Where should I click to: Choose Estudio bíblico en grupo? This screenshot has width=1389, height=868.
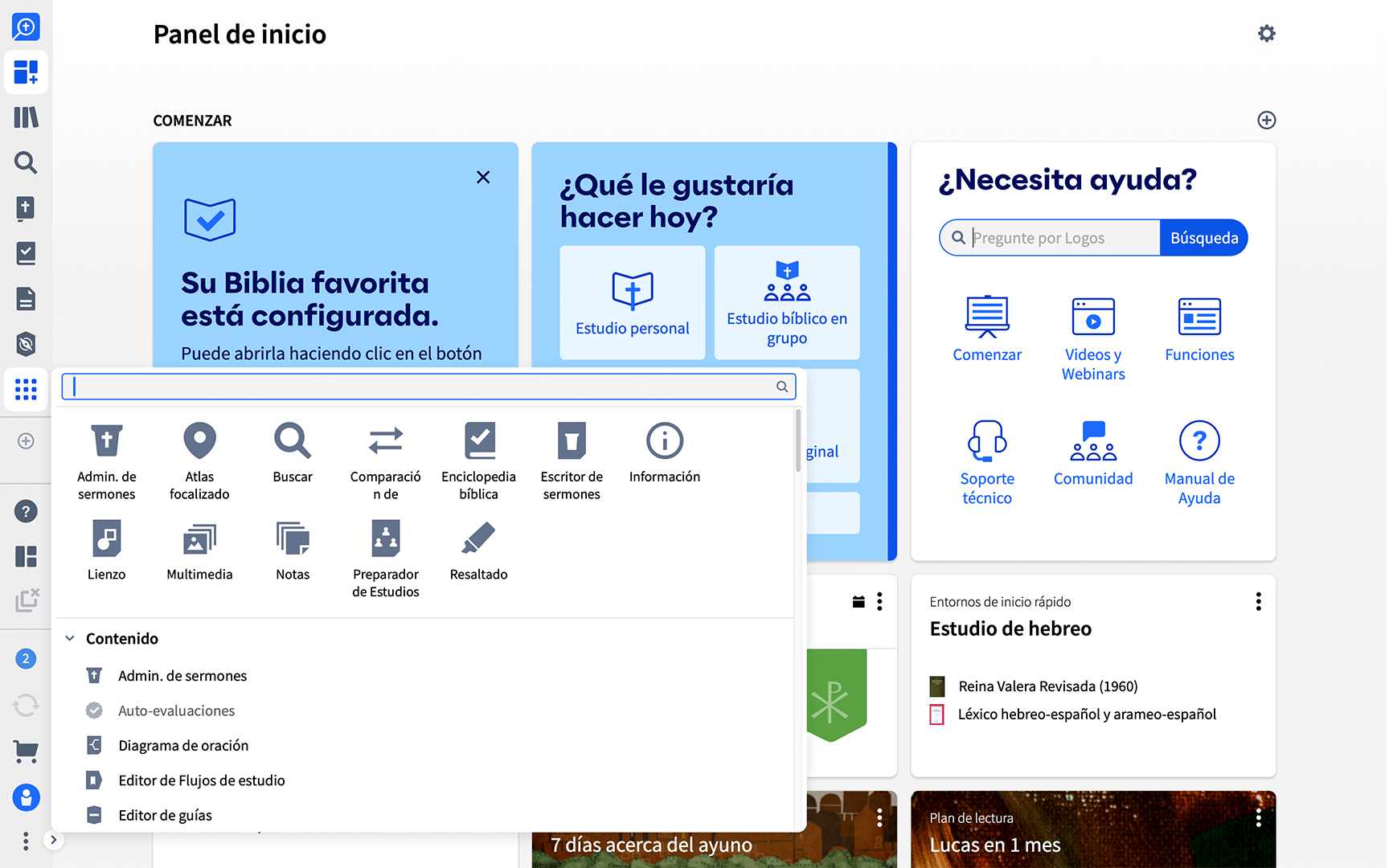787,303
